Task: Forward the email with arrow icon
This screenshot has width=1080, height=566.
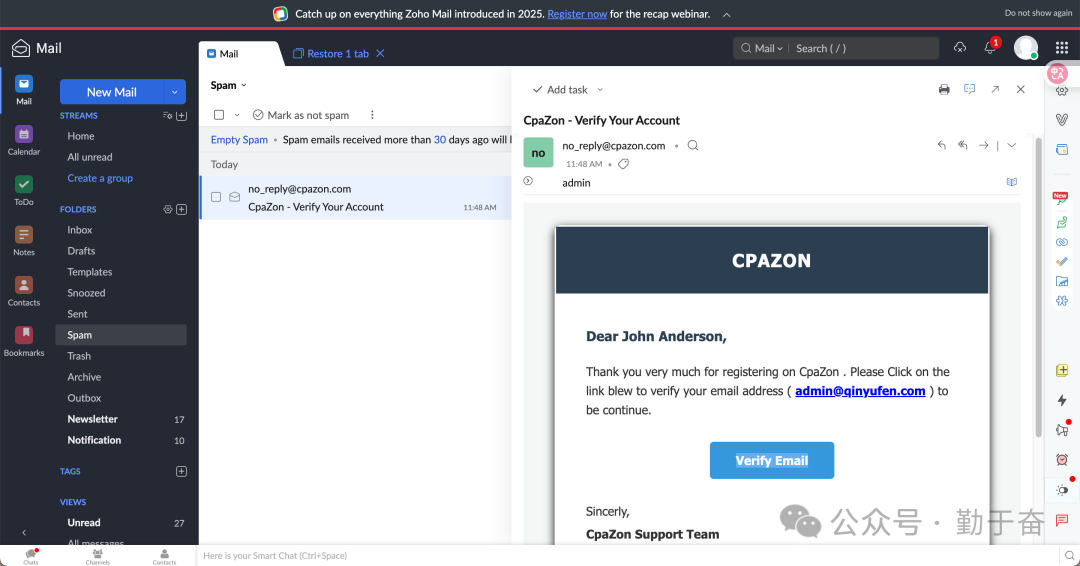Action: tap(984, 145)
